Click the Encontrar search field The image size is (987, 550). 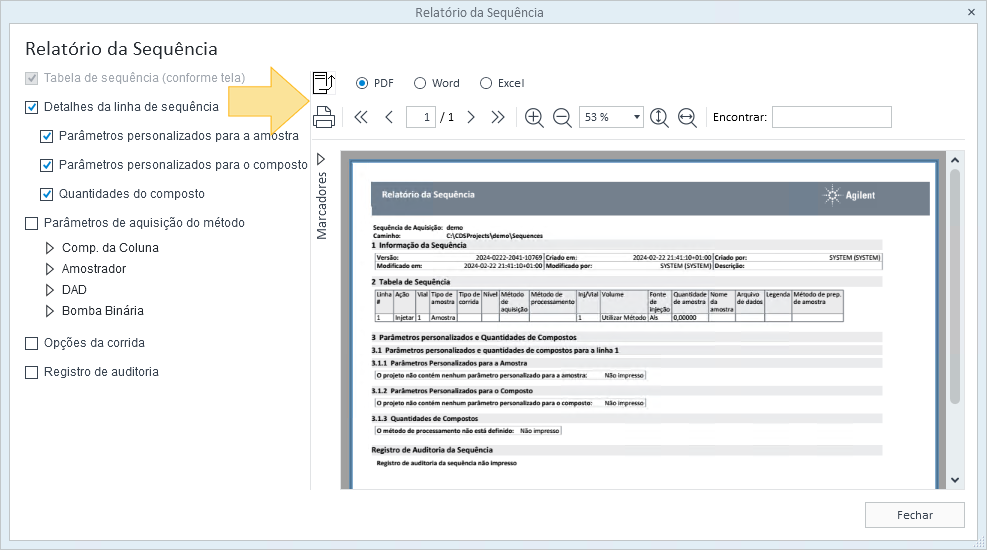point(832,117)
